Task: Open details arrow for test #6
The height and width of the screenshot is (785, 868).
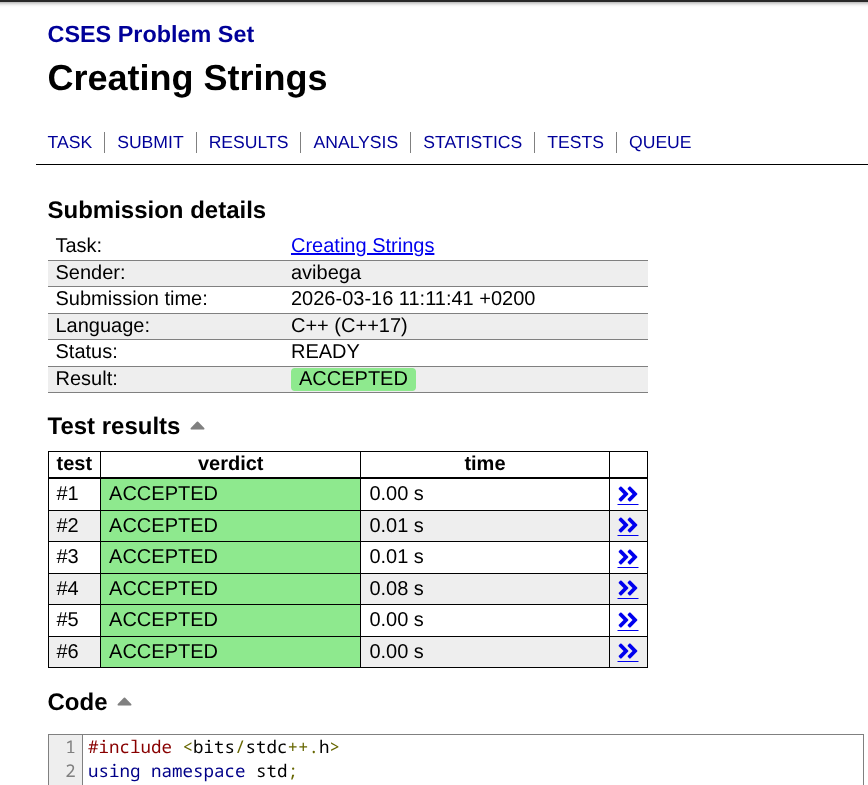Action: pyautogui.click(x=628, y=652)
